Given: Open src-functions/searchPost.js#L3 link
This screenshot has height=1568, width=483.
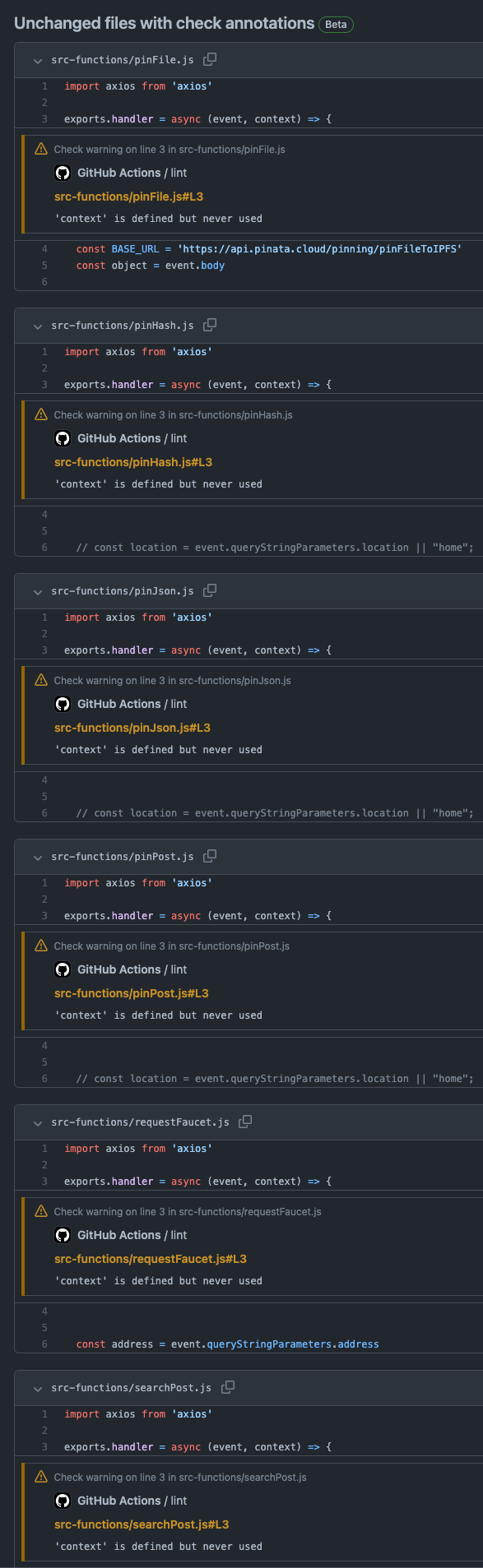Looking at the screenshot, I should (x=142, y=1524).
